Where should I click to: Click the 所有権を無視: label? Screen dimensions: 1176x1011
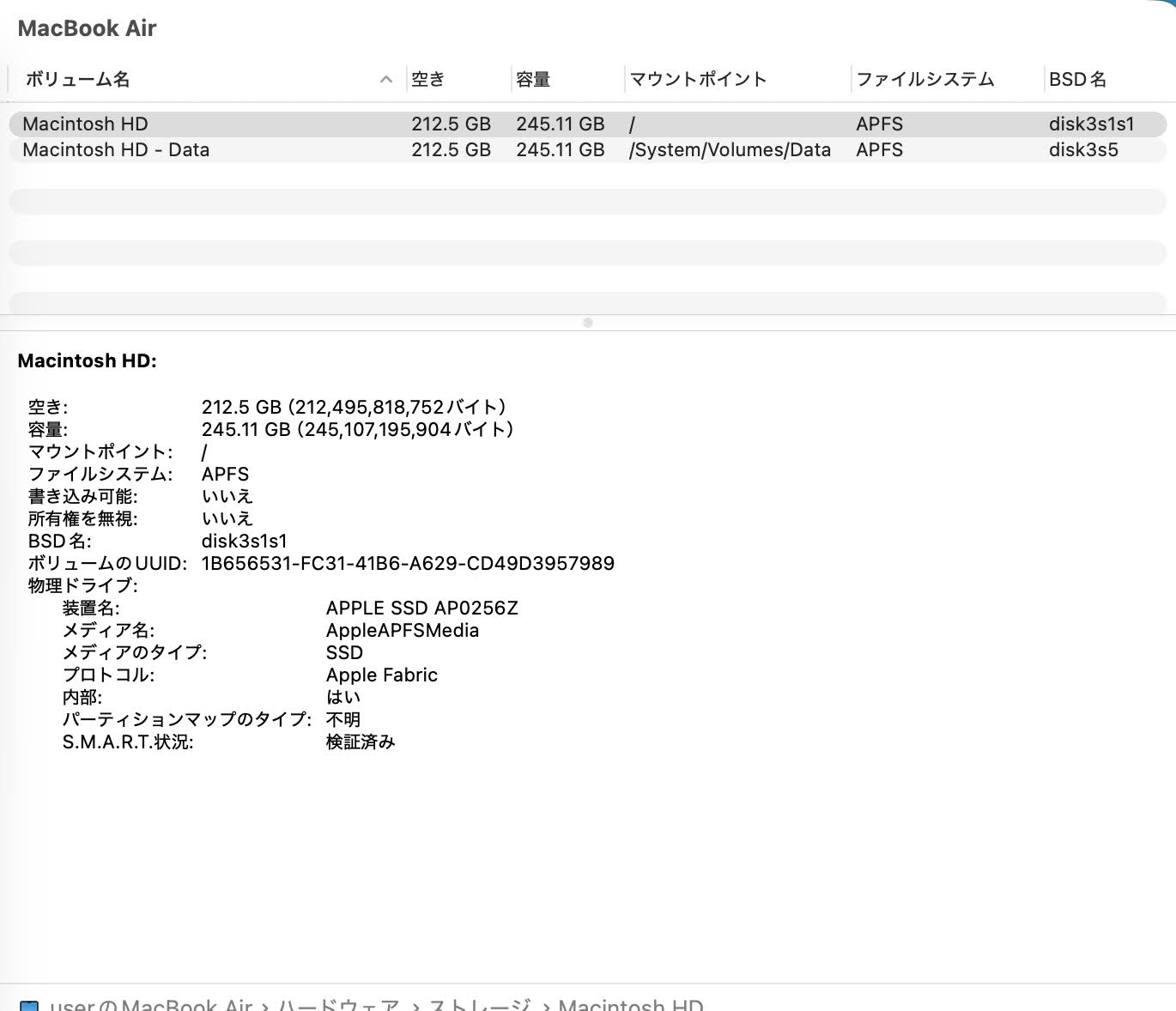pyautogui.click(x=82, y=518)
